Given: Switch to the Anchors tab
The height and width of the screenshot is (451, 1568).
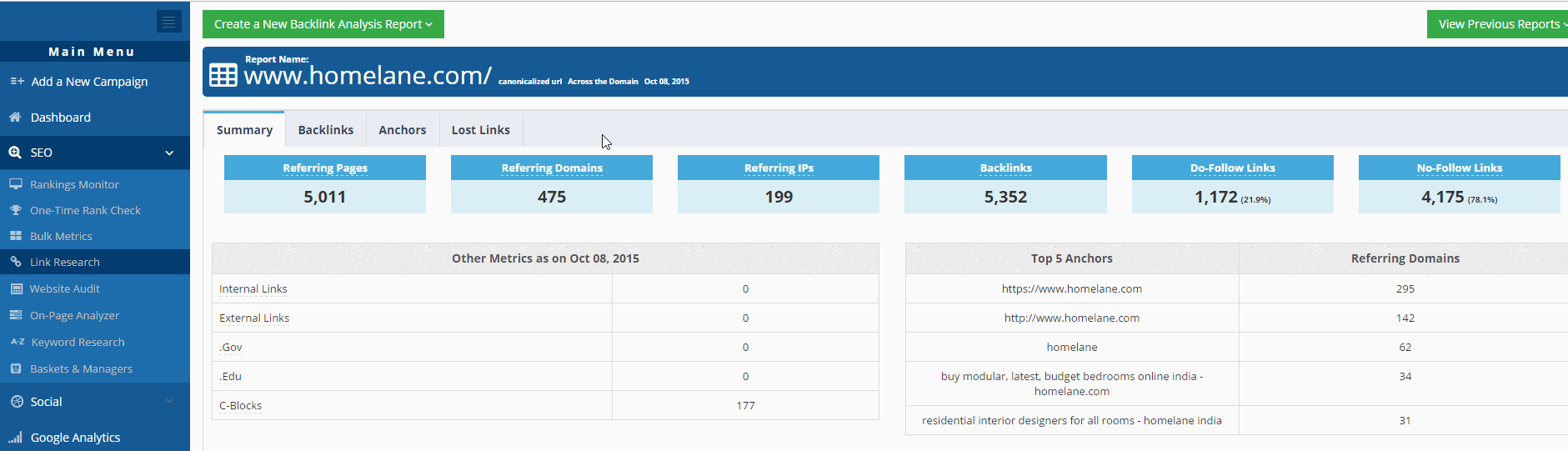Looking at the screenshot, I should tap(403, 130).
